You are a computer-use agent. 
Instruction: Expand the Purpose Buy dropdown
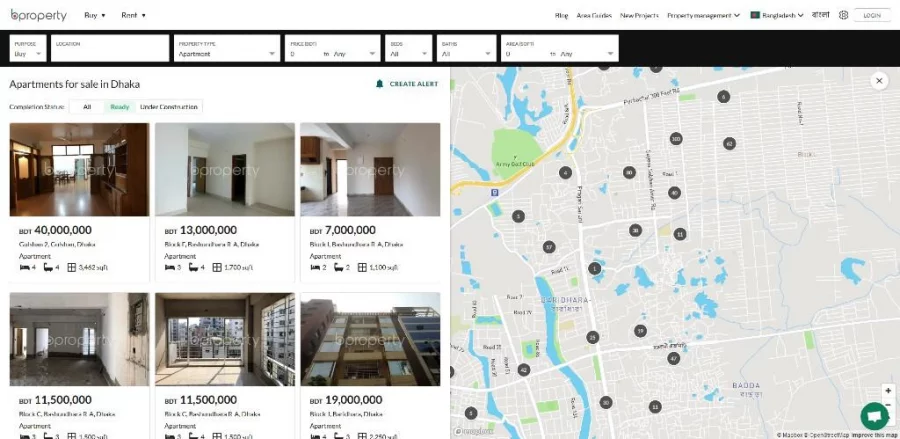coord(28,48)
